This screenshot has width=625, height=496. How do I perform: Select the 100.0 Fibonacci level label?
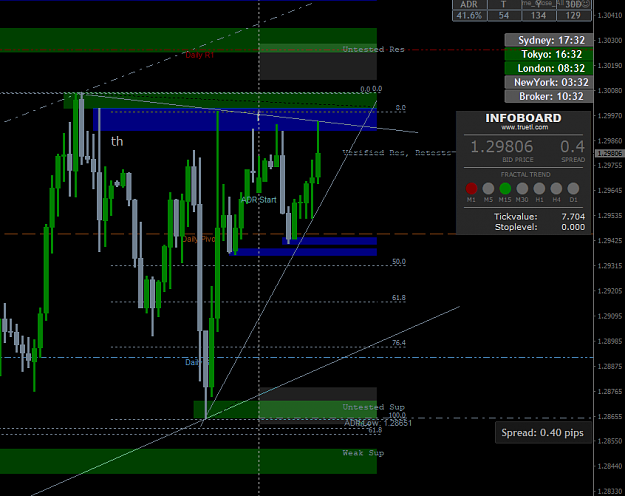(x=397, y=415)
